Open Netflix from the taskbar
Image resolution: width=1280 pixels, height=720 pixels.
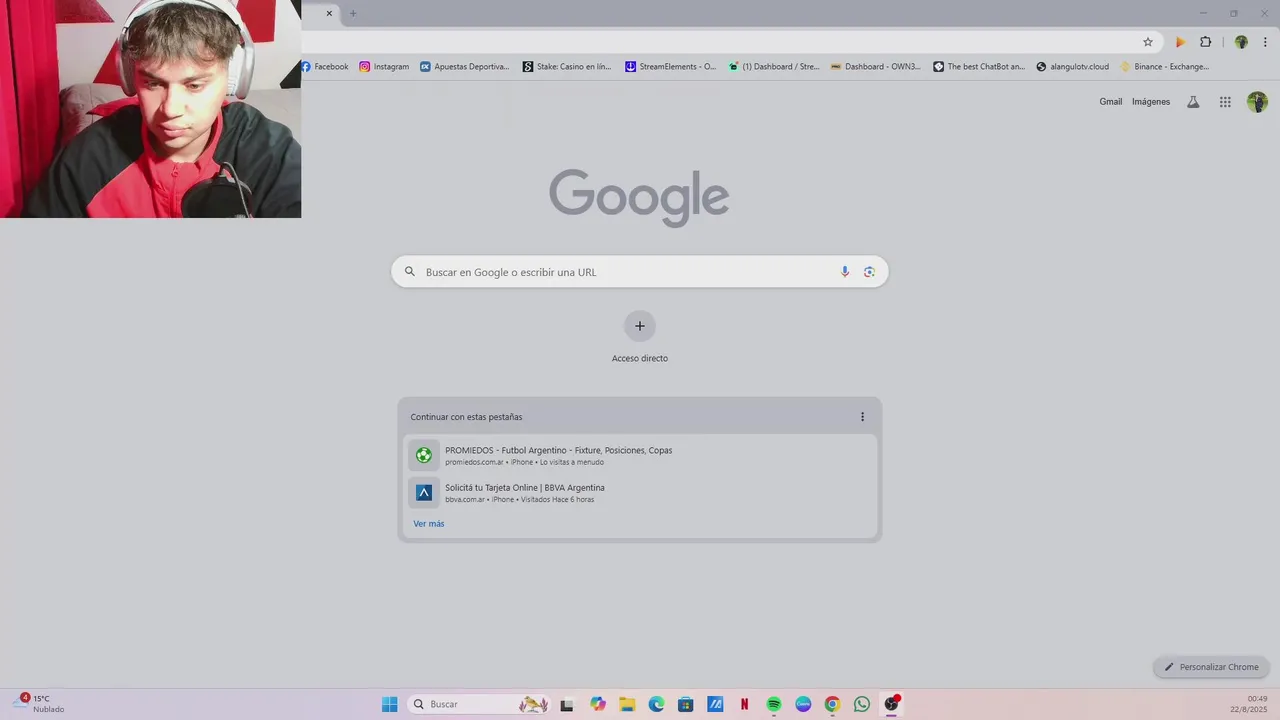744,704
